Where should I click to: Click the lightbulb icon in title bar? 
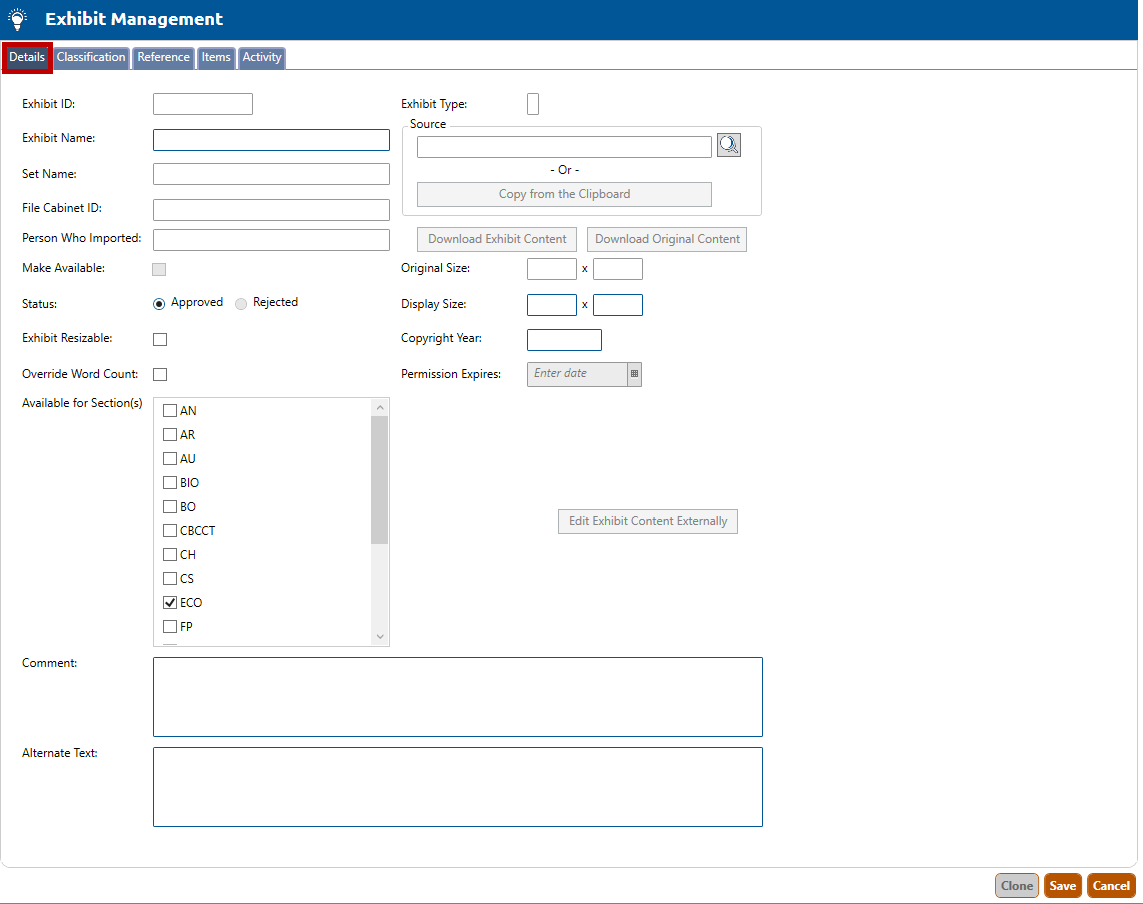point(18,19)
